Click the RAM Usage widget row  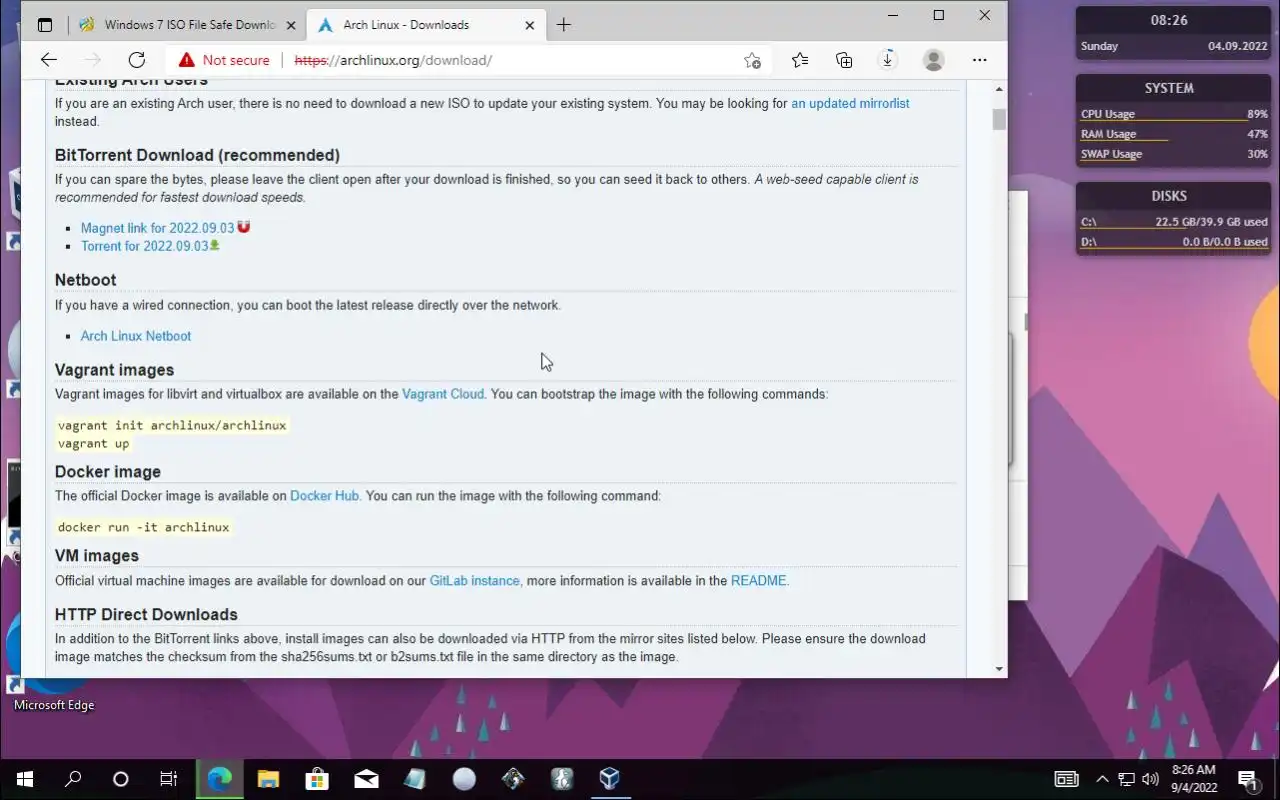coord(1174,134)
